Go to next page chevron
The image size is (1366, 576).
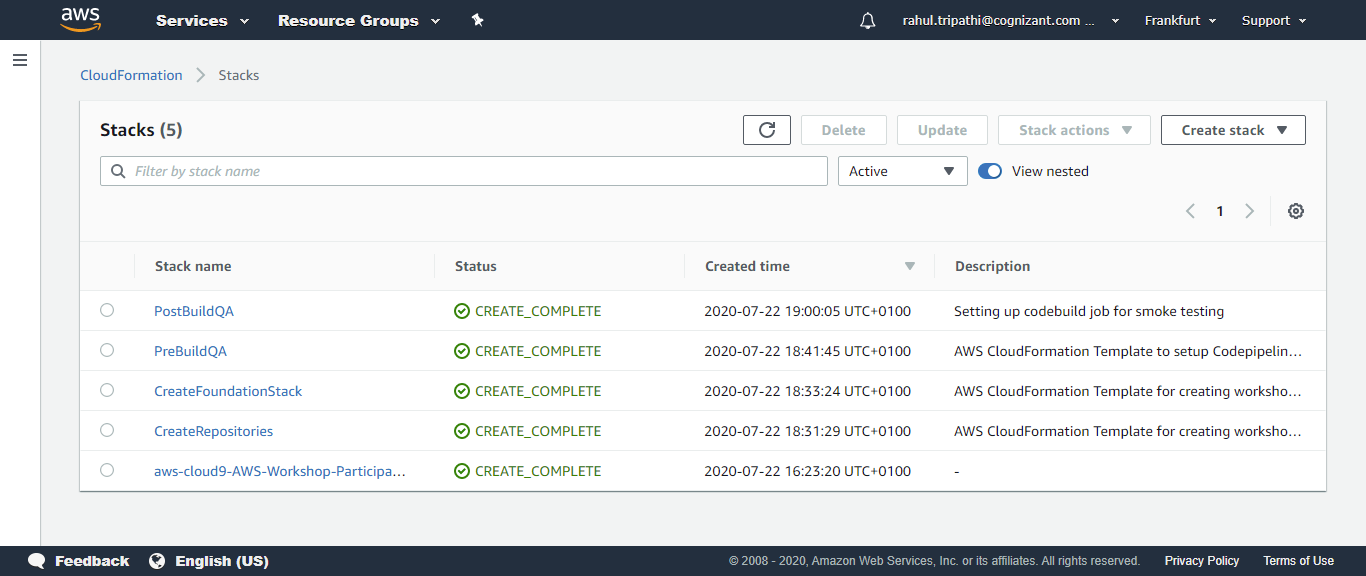[x=1249, y=211]
